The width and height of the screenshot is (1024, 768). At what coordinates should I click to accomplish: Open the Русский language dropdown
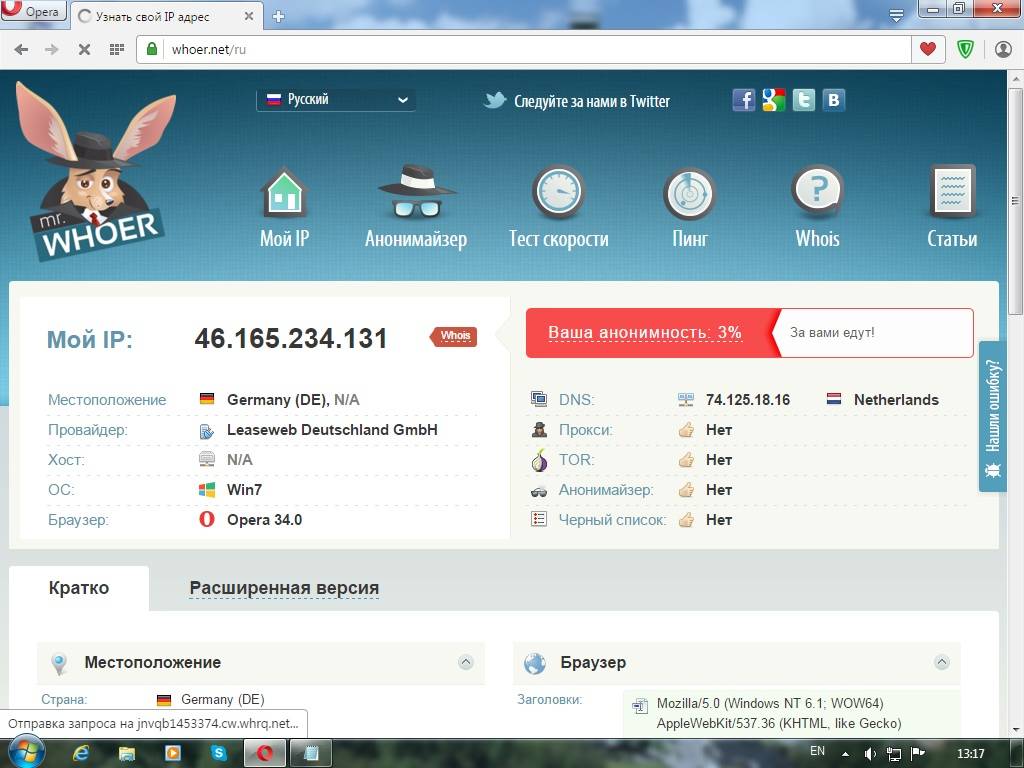336,100
